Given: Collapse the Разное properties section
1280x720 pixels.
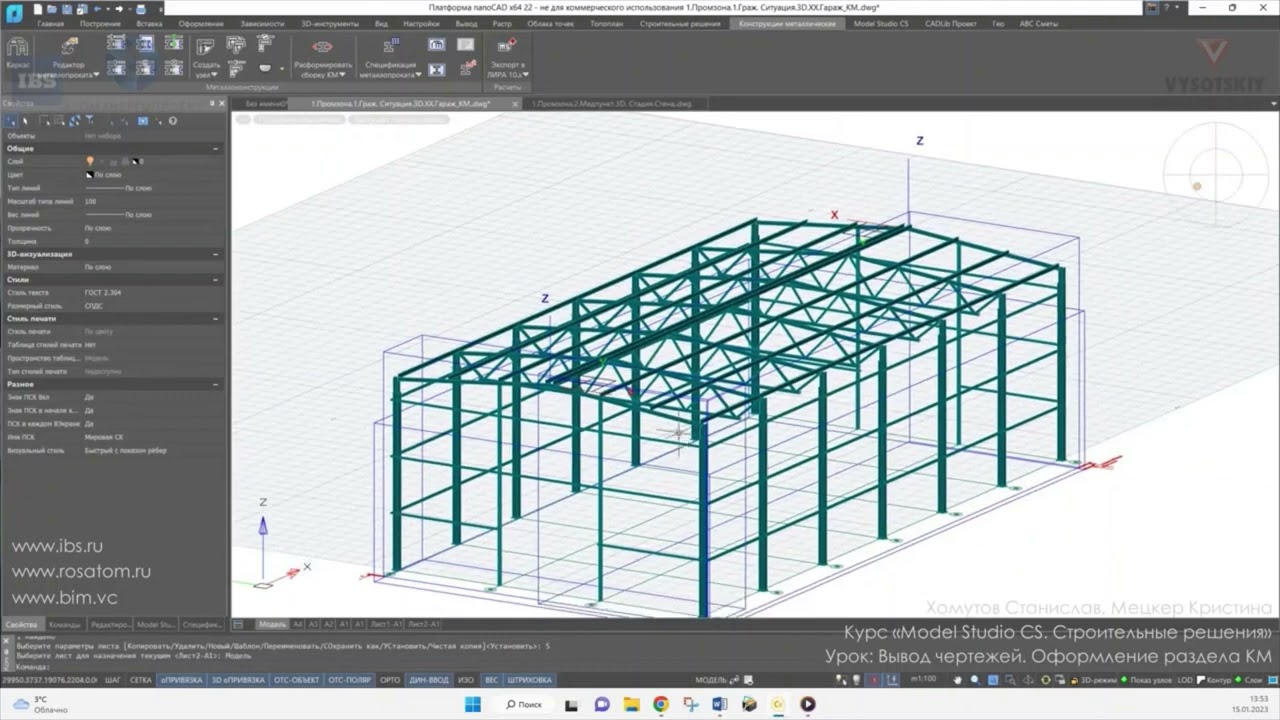Looking at the screenshot, I should pyautogui.click(x=216, y=384).
